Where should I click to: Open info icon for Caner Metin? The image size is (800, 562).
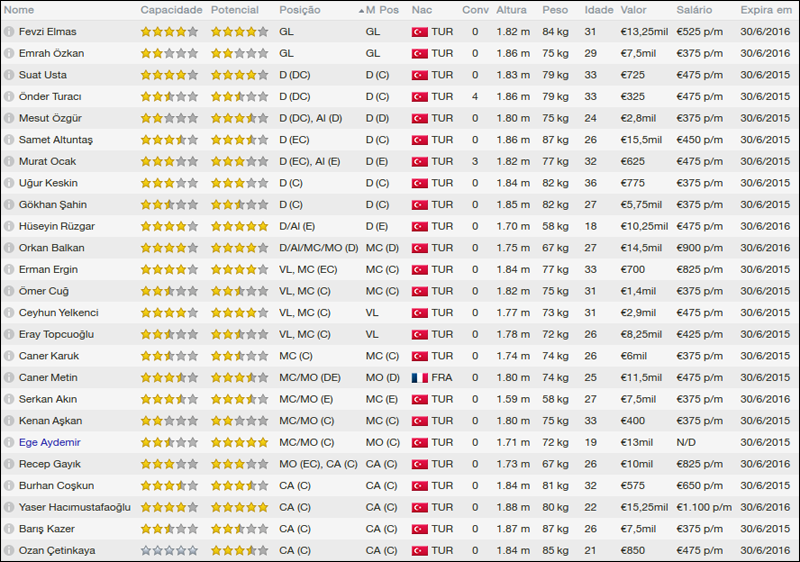(x=8, y=378)
